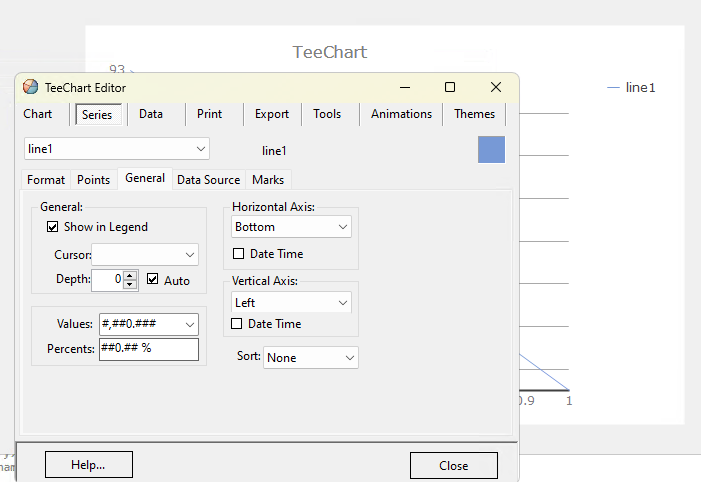This screenshot has width=701, height=482.
Task: Select the Series tab
Action: pos(98,114)
